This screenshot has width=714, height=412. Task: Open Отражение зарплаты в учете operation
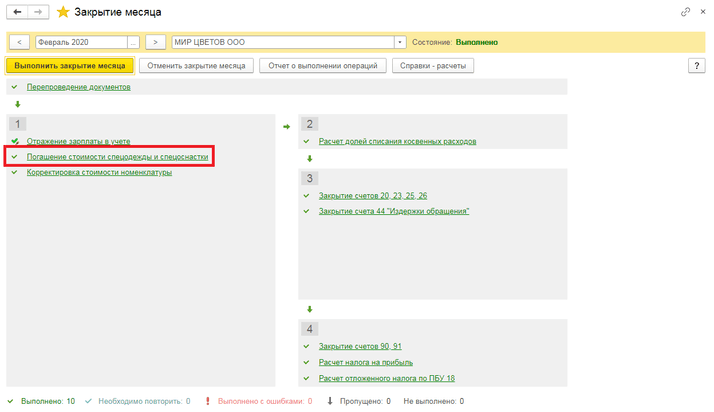[x=78, y=142]
